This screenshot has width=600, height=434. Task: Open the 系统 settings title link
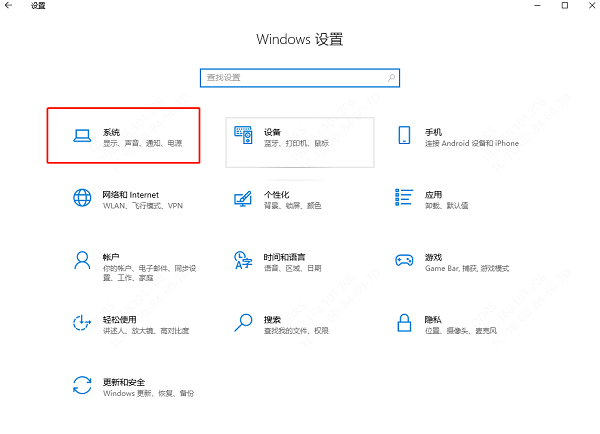111,131
